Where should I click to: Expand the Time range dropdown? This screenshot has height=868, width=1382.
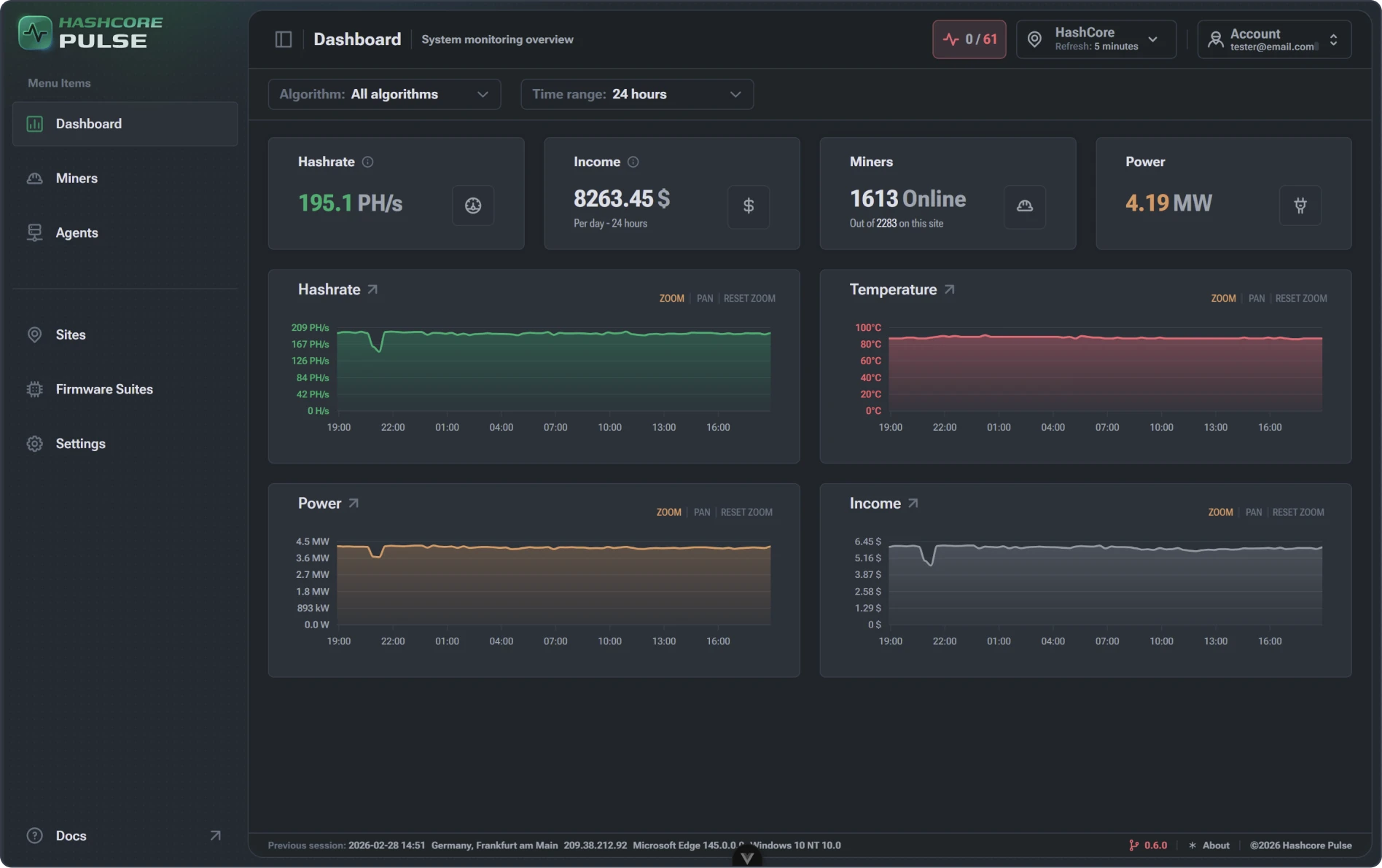(636, 95)
